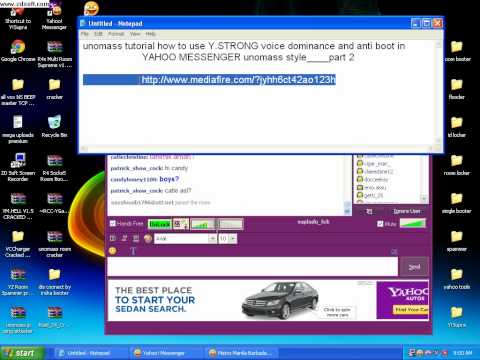The image size is (480, 360).
Task: Open Notepad Edit menu
Action: tap(98, 34)
